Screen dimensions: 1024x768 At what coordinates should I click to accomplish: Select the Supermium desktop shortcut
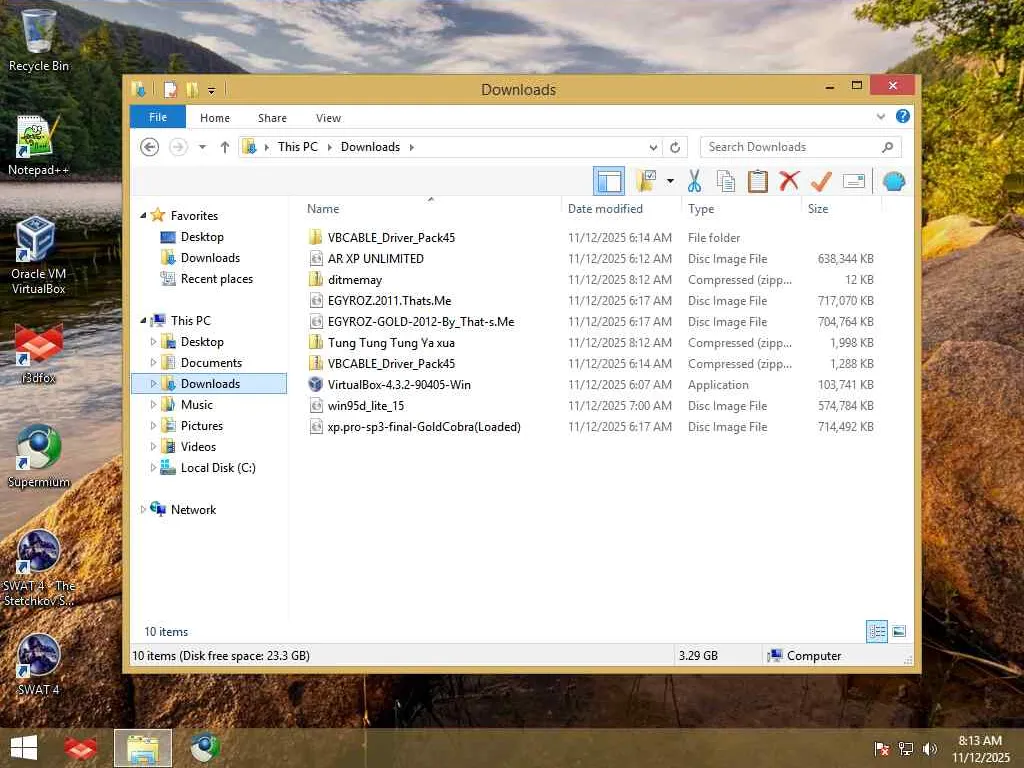tap(39, 456)
